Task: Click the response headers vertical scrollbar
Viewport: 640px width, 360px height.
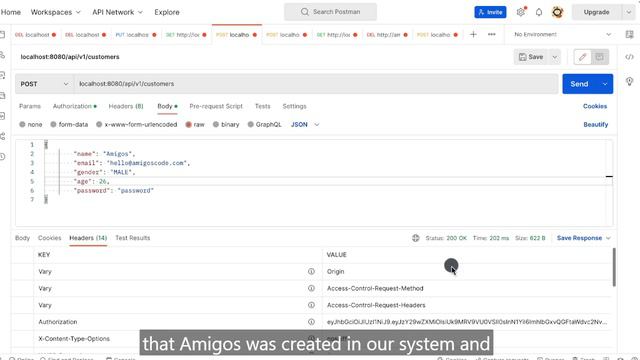Action: (614, 267)
